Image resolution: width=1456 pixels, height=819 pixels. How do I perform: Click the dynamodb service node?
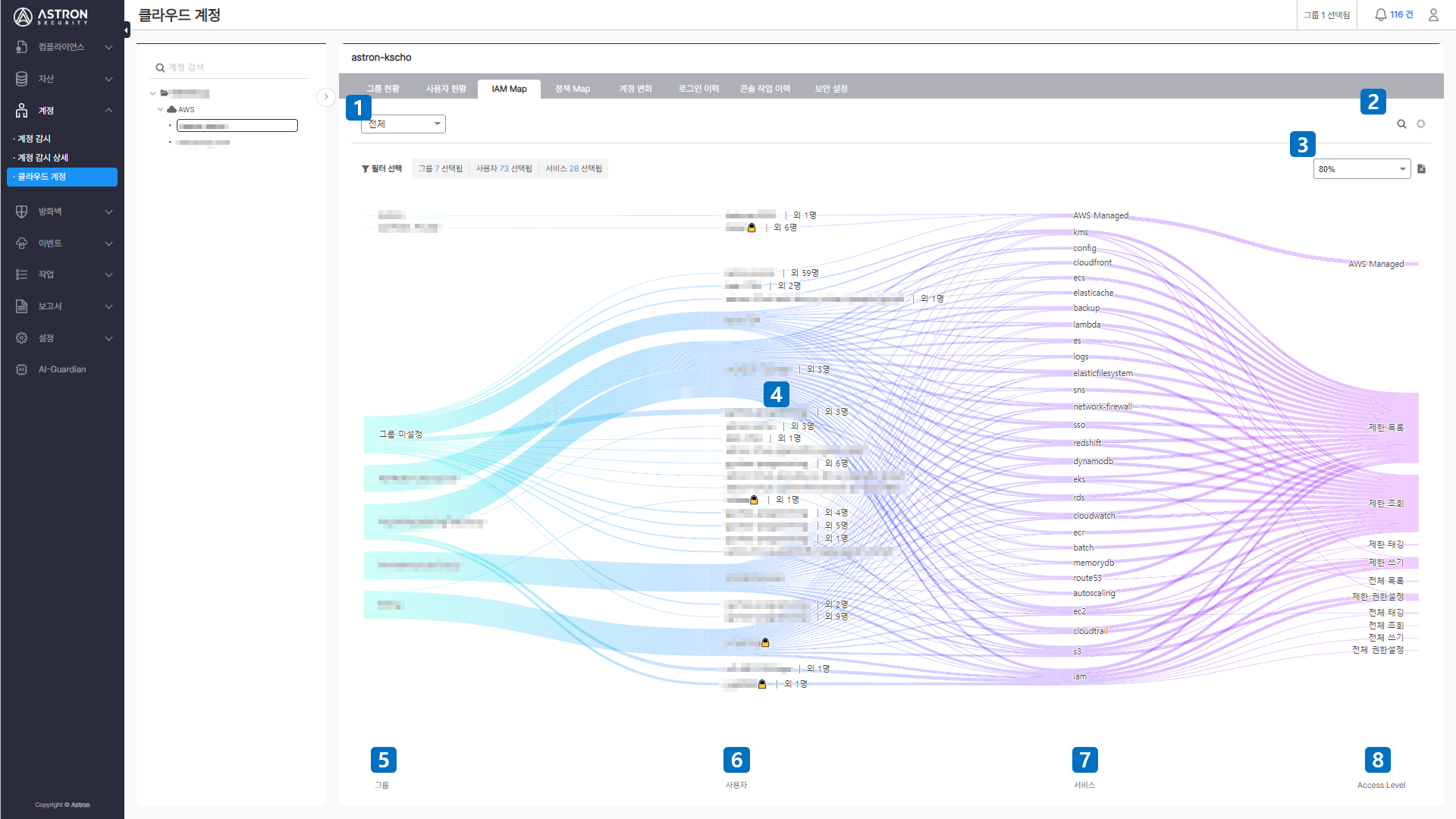1094,461
